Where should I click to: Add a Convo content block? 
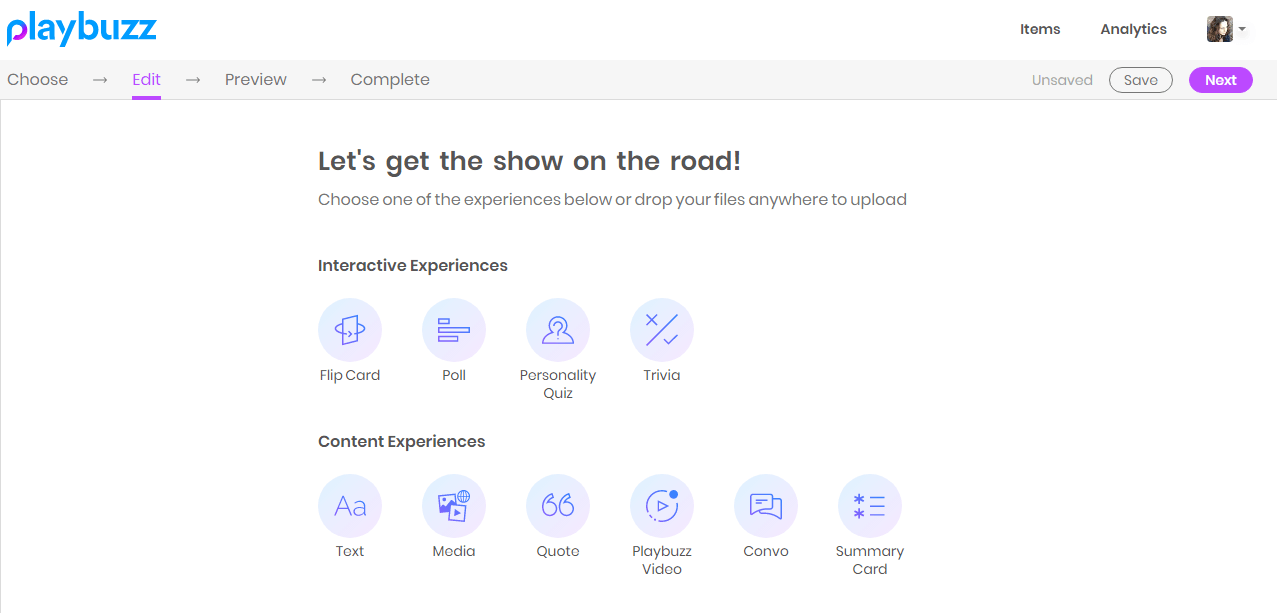click(766, 506)
